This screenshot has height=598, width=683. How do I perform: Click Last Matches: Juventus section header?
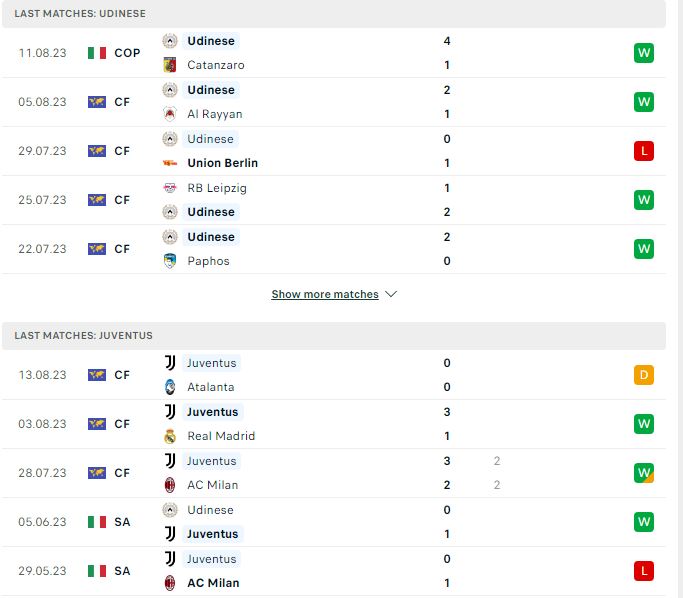(x=334, y=336)
